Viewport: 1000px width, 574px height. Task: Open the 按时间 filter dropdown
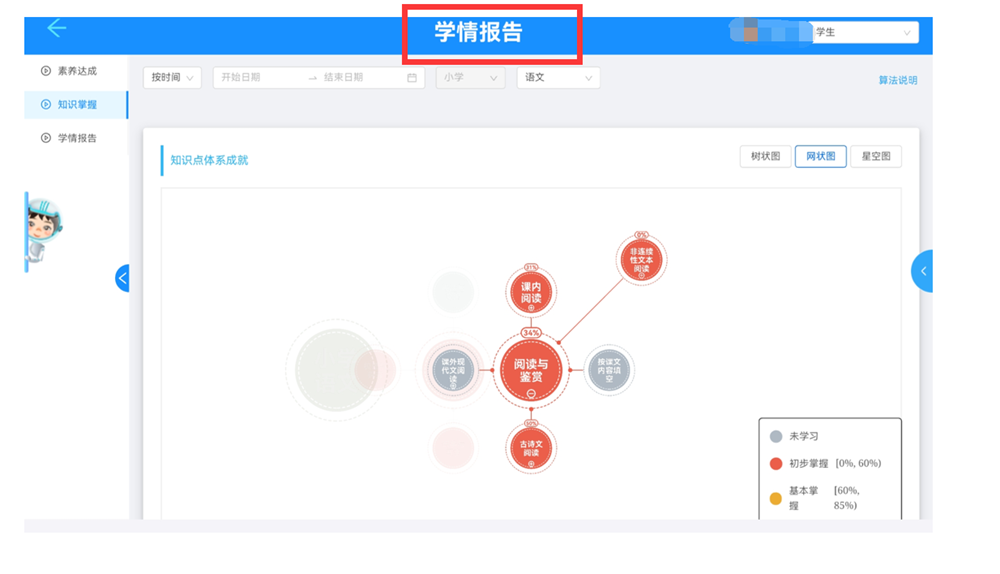click(x=172, y=78)
